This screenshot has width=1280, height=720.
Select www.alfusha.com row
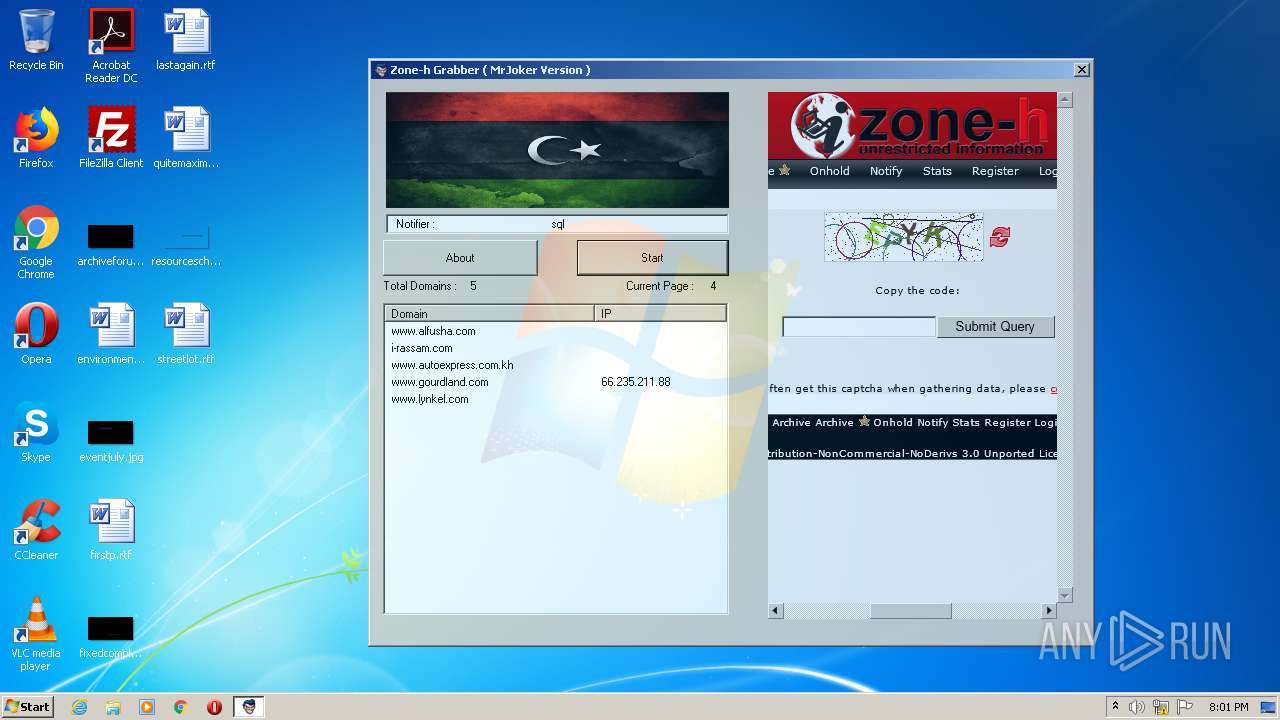(433, 331)
